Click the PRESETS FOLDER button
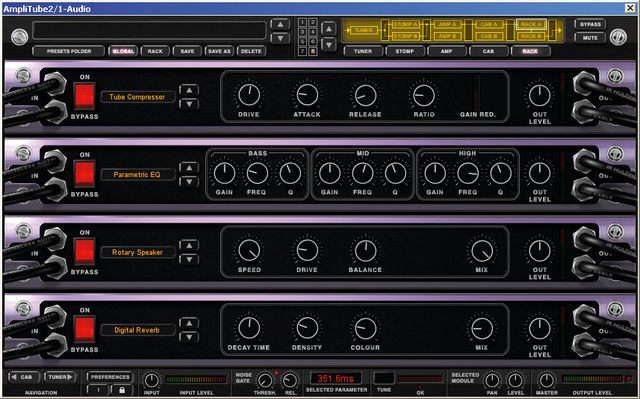 click(69, 51)
